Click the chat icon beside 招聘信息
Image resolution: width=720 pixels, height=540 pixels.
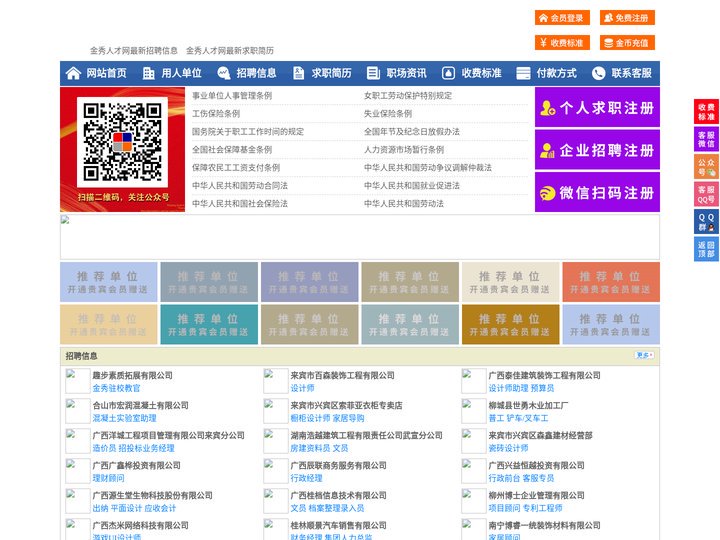(224, 73)
